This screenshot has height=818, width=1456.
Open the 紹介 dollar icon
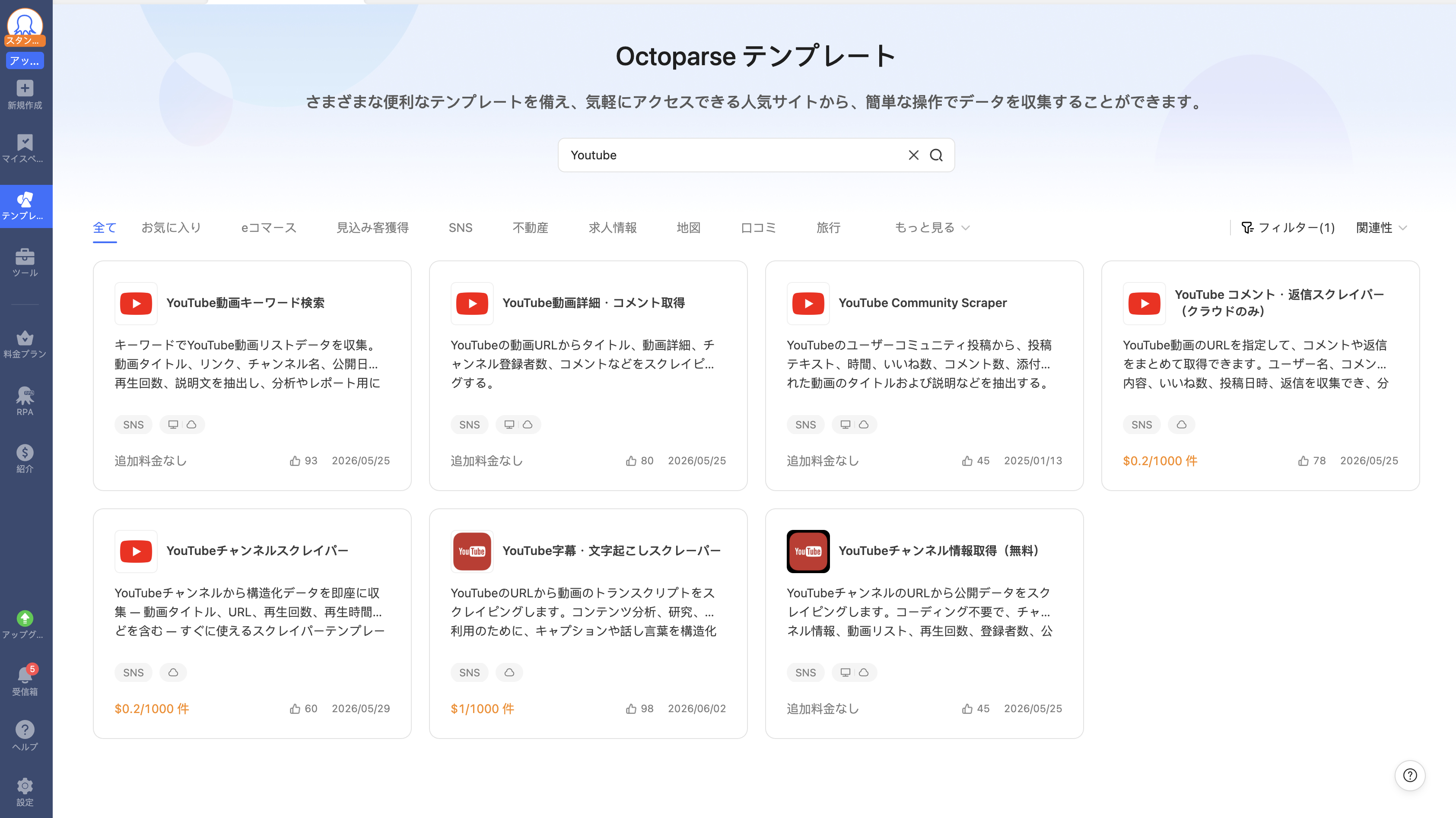click(25, 453)
